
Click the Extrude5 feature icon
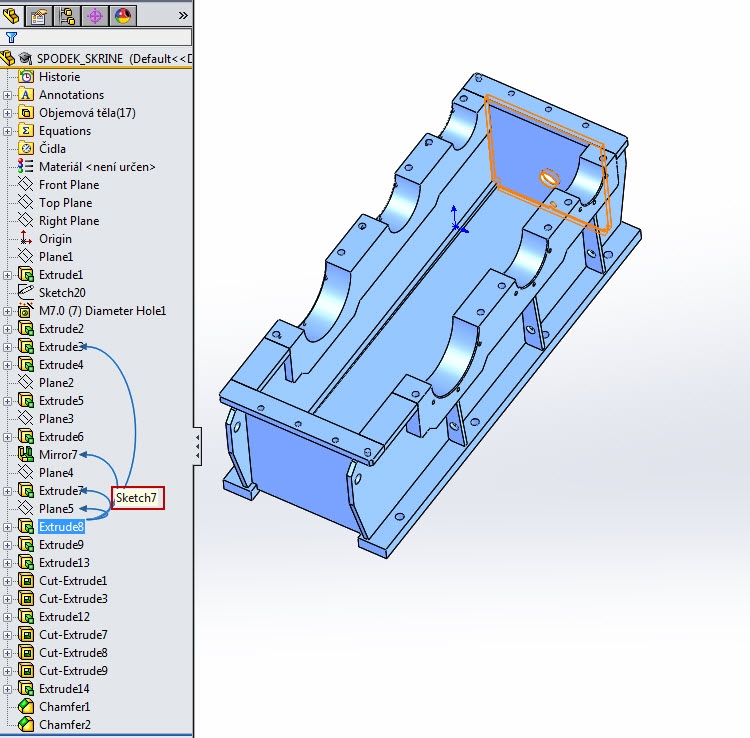(x=26, y=401)
